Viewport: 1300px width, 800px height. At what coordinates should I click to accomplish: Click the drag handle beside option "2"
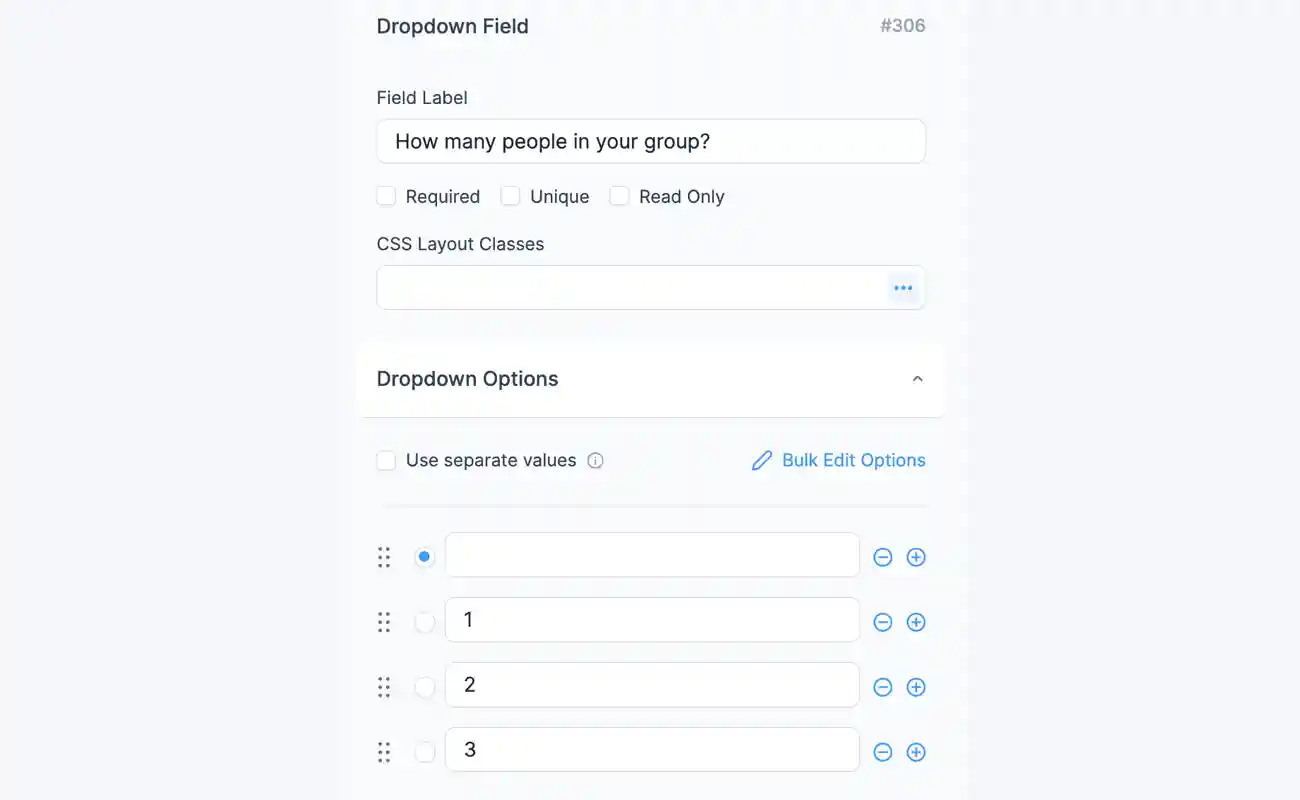coord(384,686)
